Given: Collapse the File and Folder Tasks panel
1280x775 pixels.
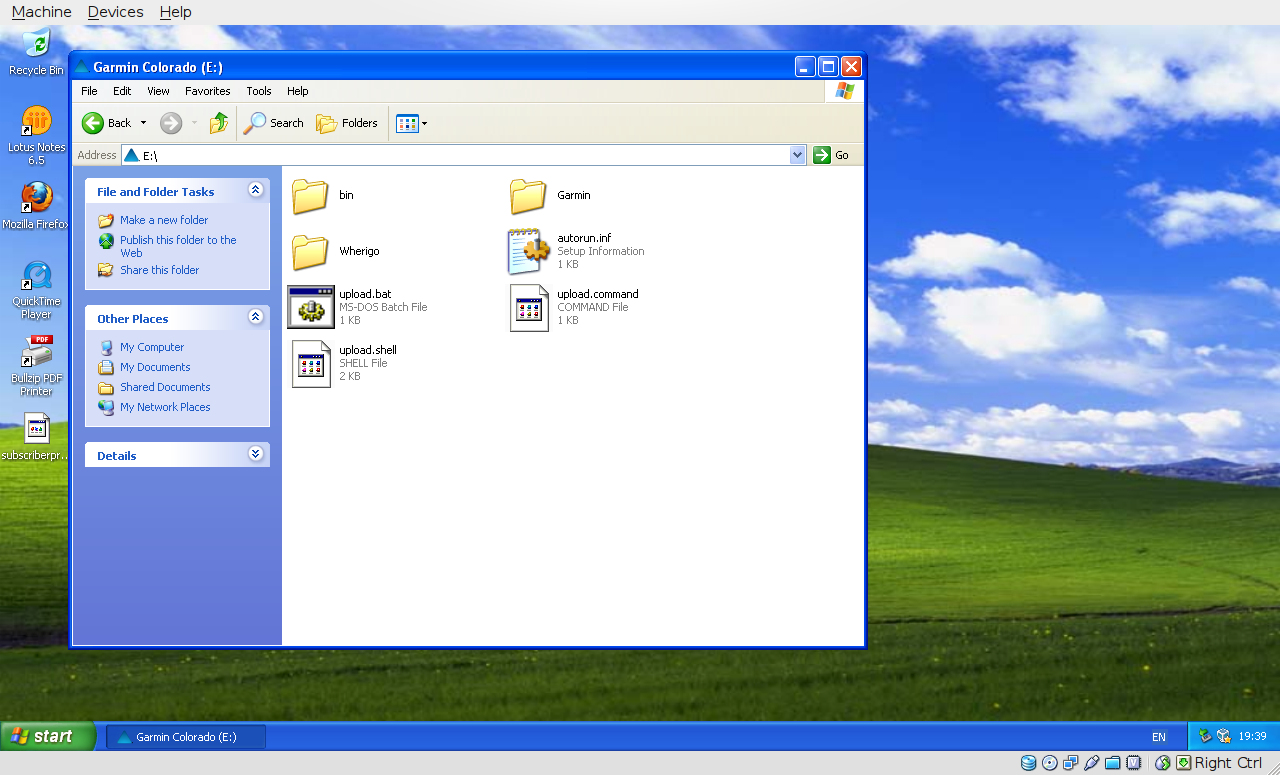Looking at the screenshot, I should click(255, 190).
